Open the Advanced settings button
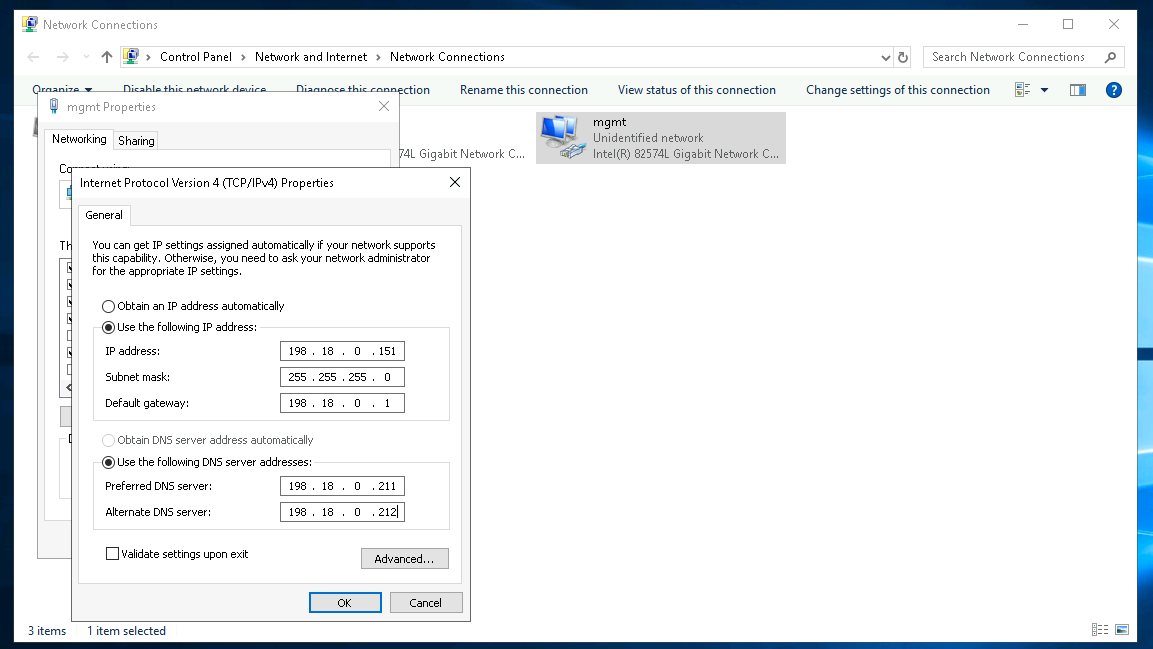1153x649 pixels. pyautogui.click(x=404, y=559)
